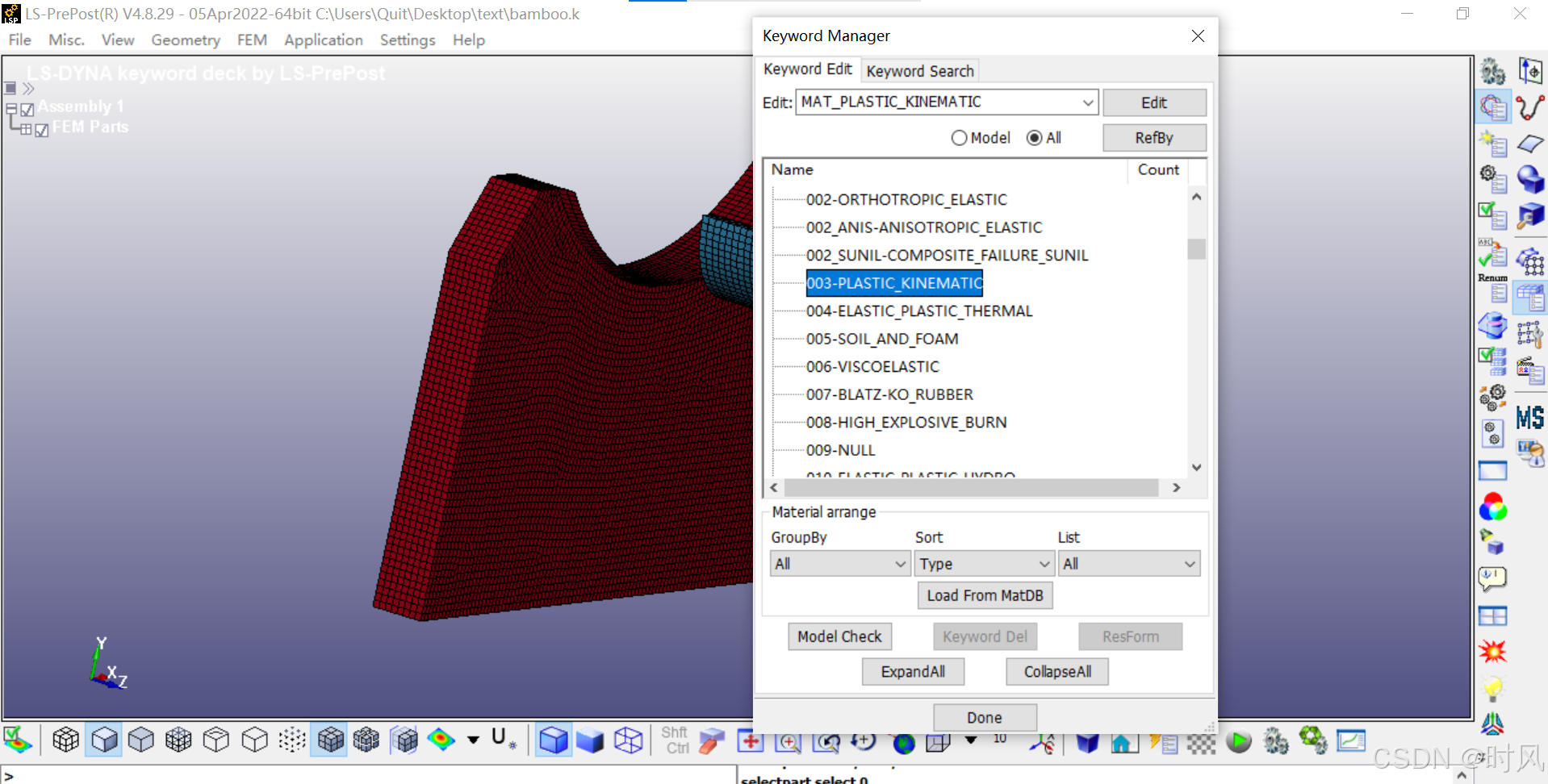Click the U unreference icon in bottom toolbar

pyautogui.click(x=503, y=738)
